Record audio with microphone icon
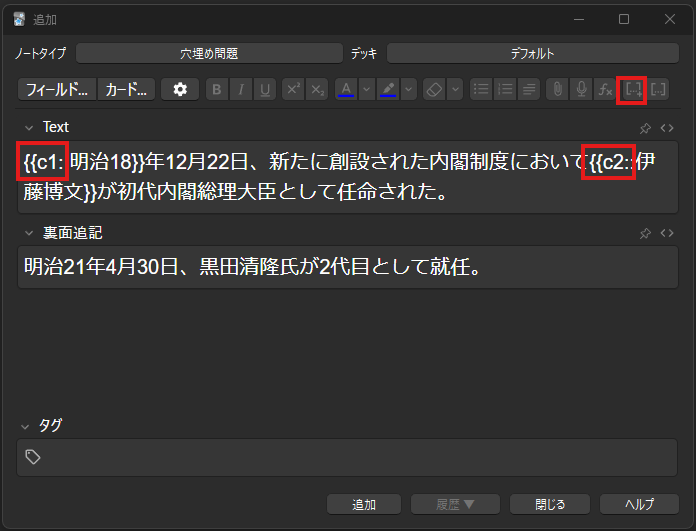This screenshot has width=696, height=531. tap(581, 89)
